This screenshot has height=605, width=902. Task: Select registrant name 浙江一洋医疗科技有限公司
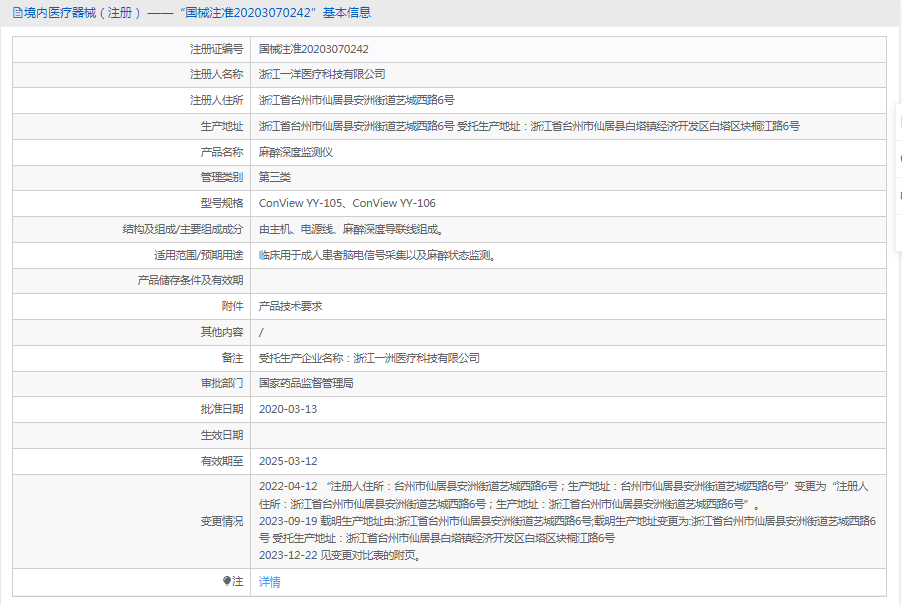322,74
